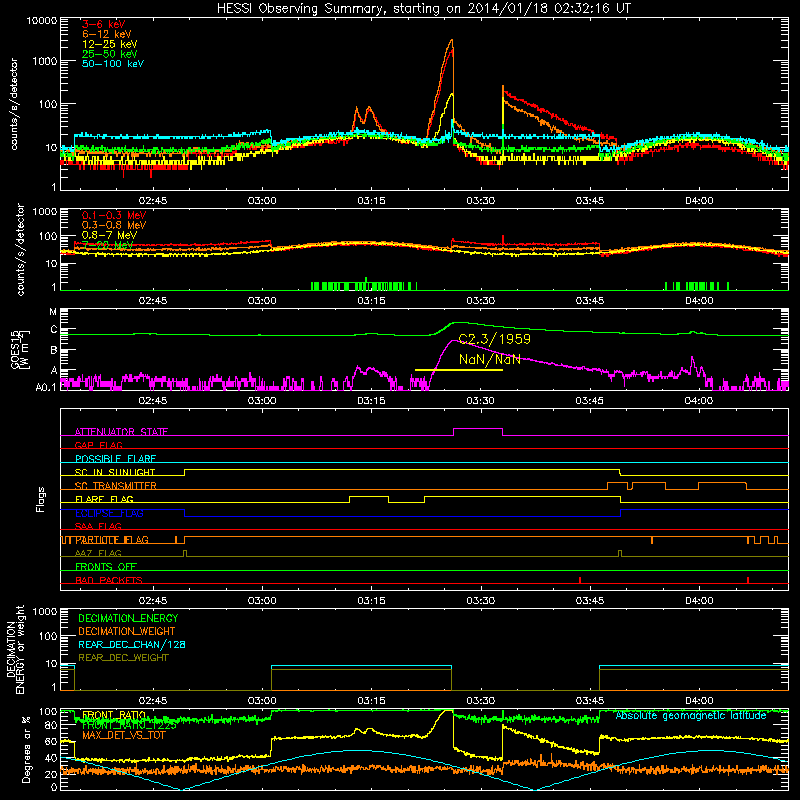Click the 04:00 time label below flags panel
This screenshot has width=800, height=800.
[x=699, y=601]
